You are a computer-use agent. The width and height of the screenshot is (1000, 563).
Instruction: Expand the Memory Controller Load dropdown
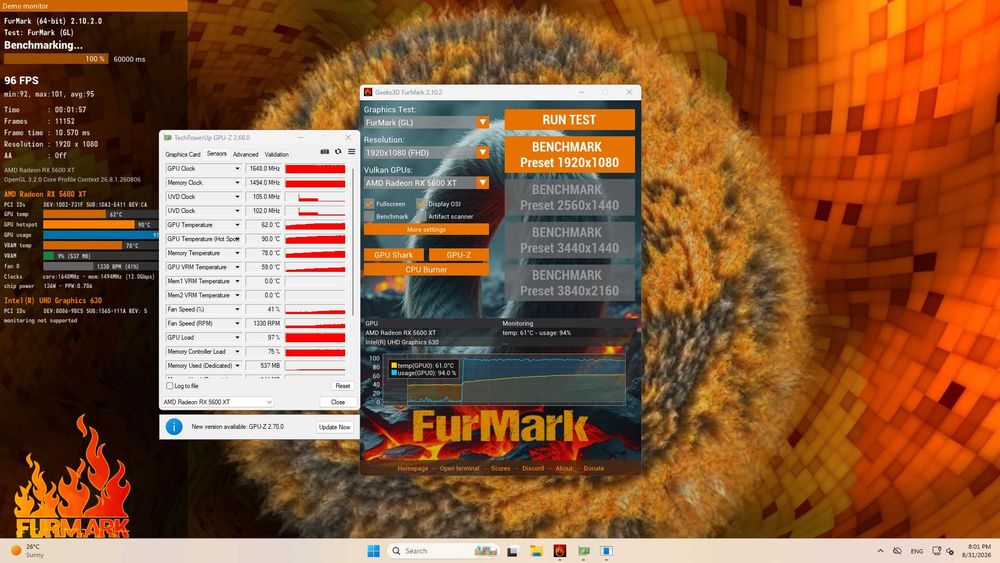(237, 351)
